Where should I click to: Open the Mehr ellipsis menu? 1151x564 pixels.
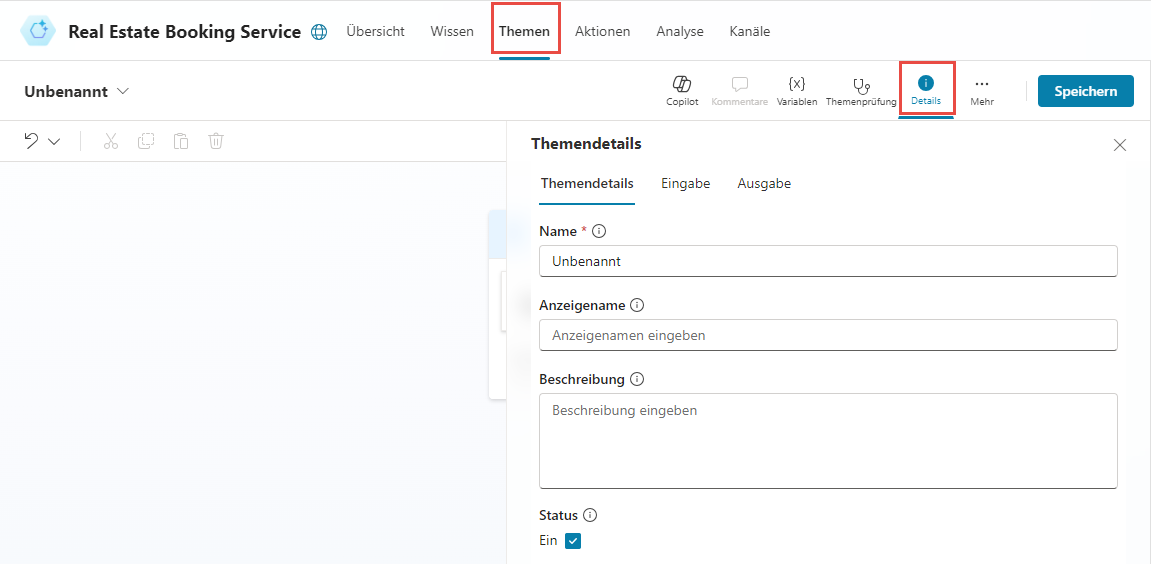[x=981, y=91]
